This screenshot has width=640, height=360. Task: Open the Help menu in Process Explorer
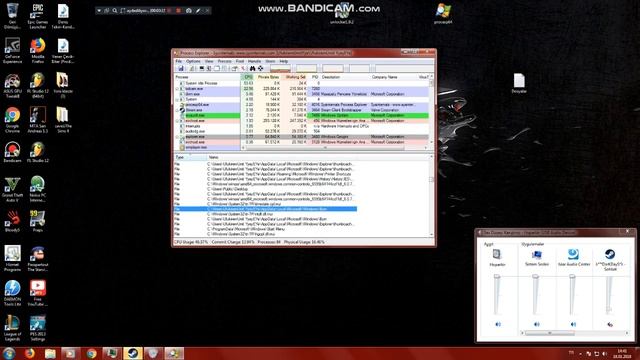[283, 61]
